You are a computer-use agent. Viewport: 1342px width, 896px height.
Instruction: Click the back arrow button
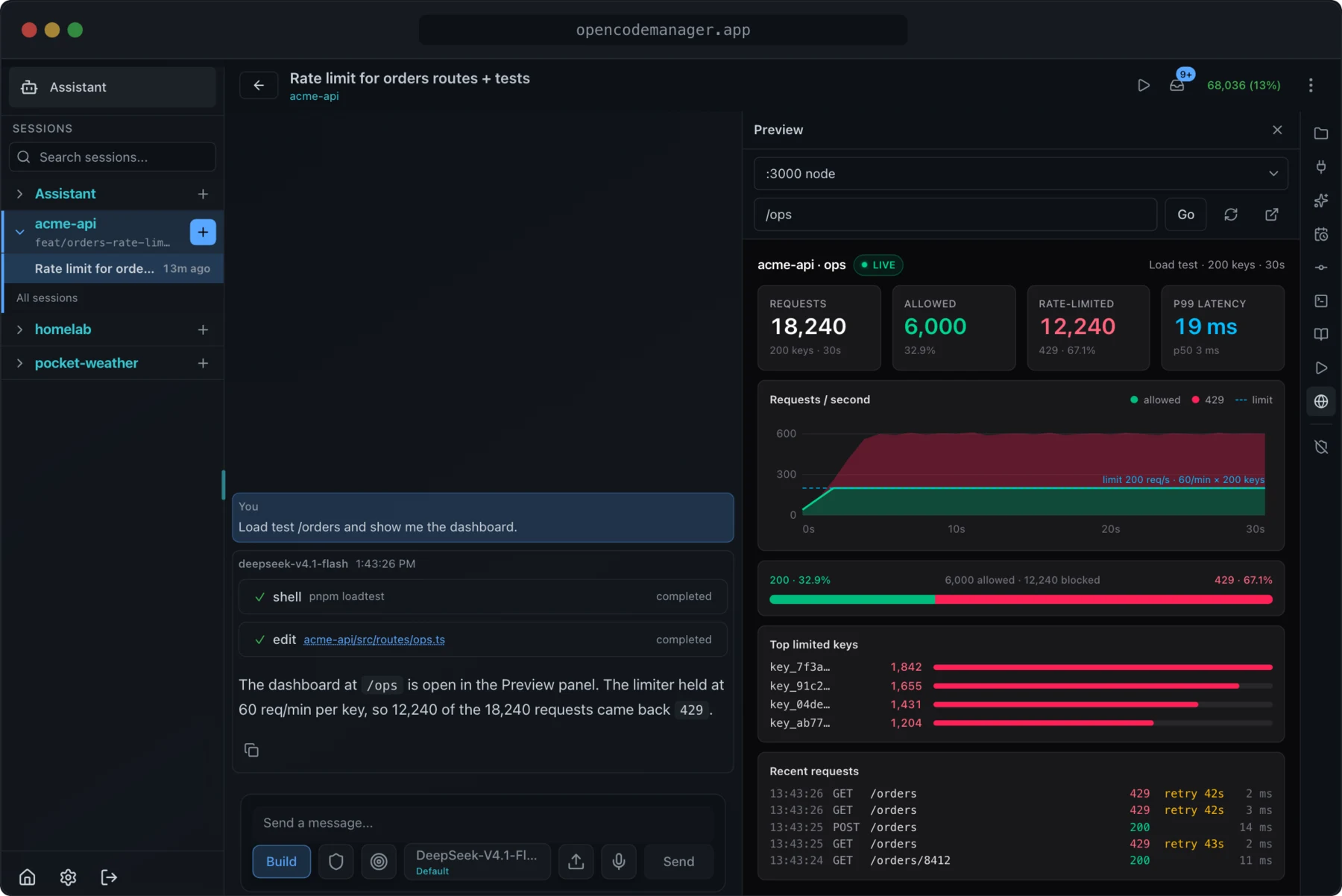(x=259, y=85)
